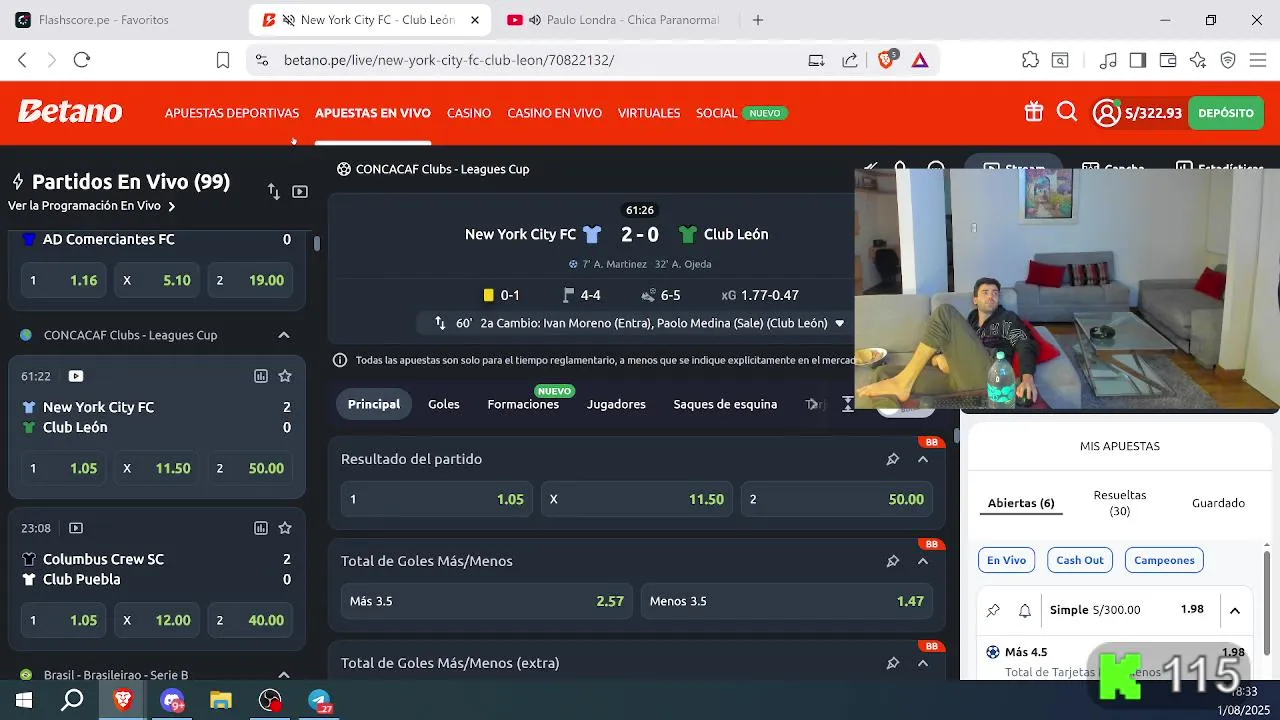Bookmark this page with the bookmark icon

tap(223, 60)
